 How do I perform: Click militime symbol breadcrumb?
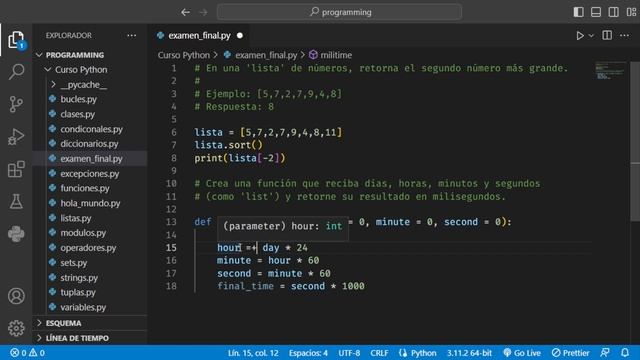(x=336, y=55)
